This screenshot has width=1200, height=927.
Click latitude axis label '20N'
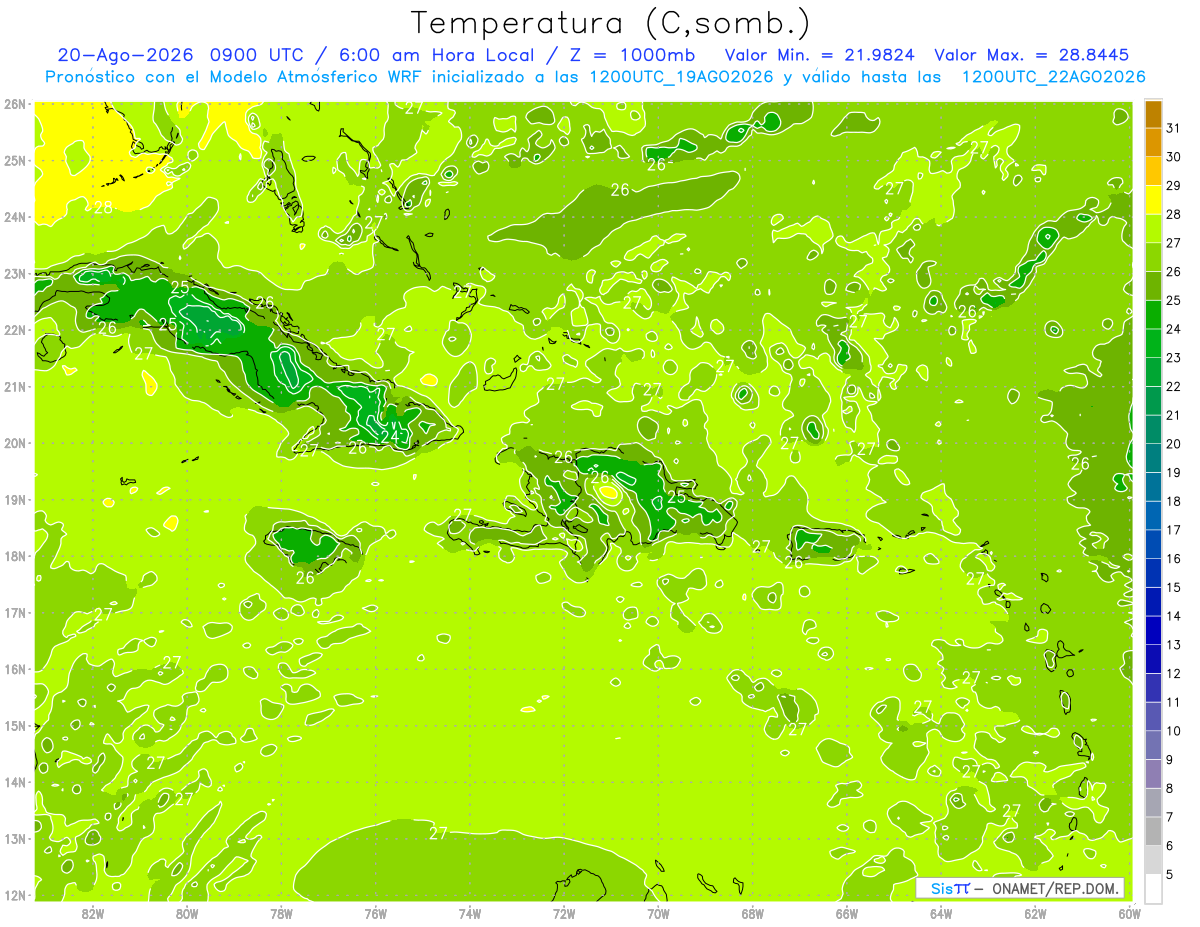click(15, 443)
